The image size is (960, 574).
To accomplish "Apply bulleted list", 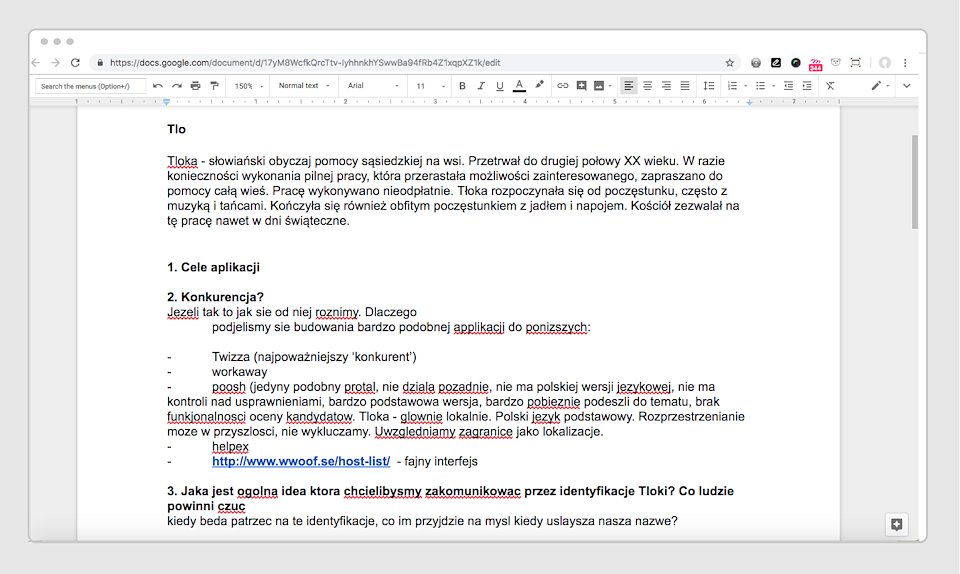I will (x=760, y=86).
